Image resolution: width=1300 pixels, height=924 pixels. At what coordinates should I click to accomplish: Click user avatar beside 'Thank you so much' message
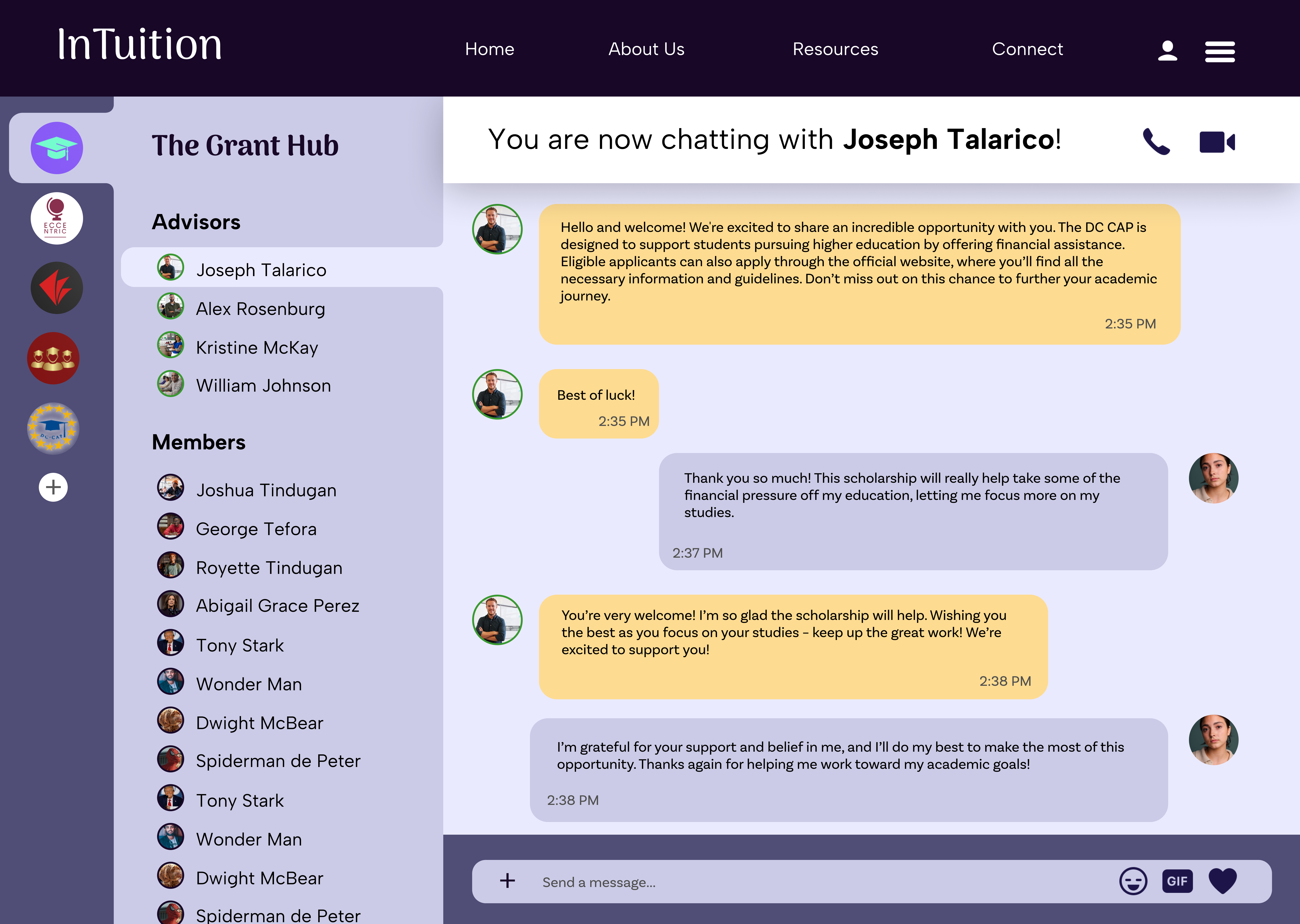click(x=1214, y=478)
